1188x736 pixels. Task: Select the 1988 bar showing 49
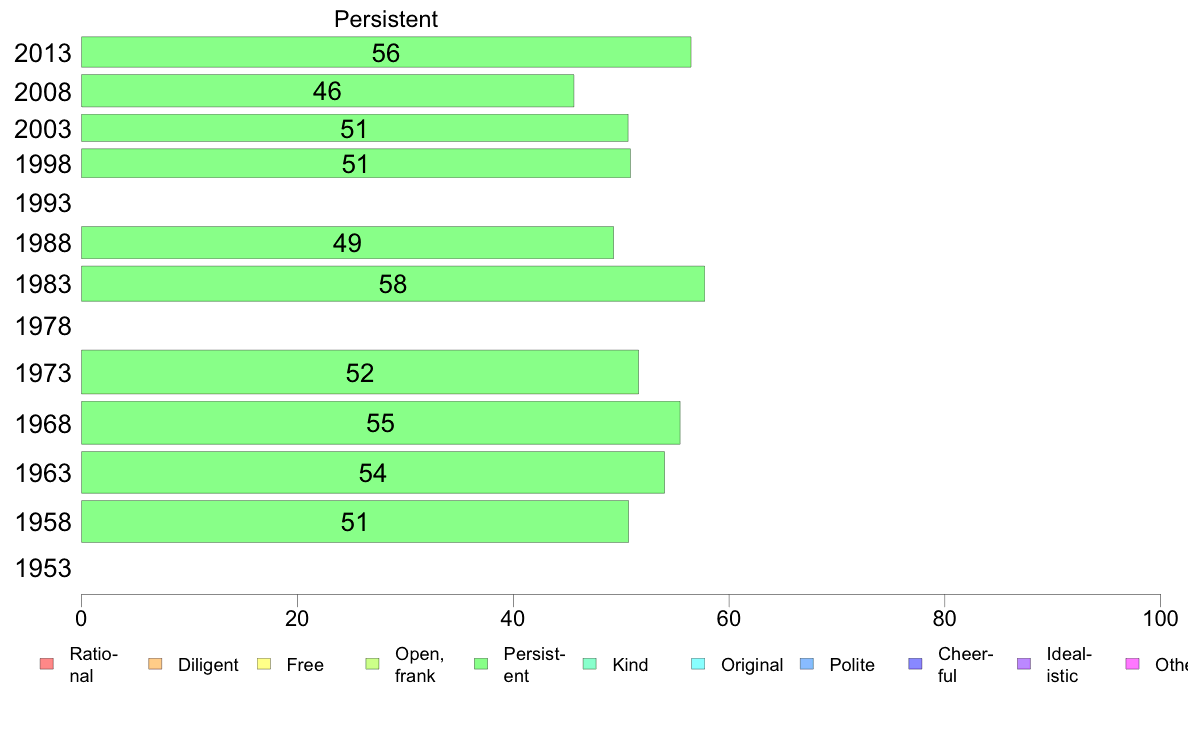pos(347,243)
